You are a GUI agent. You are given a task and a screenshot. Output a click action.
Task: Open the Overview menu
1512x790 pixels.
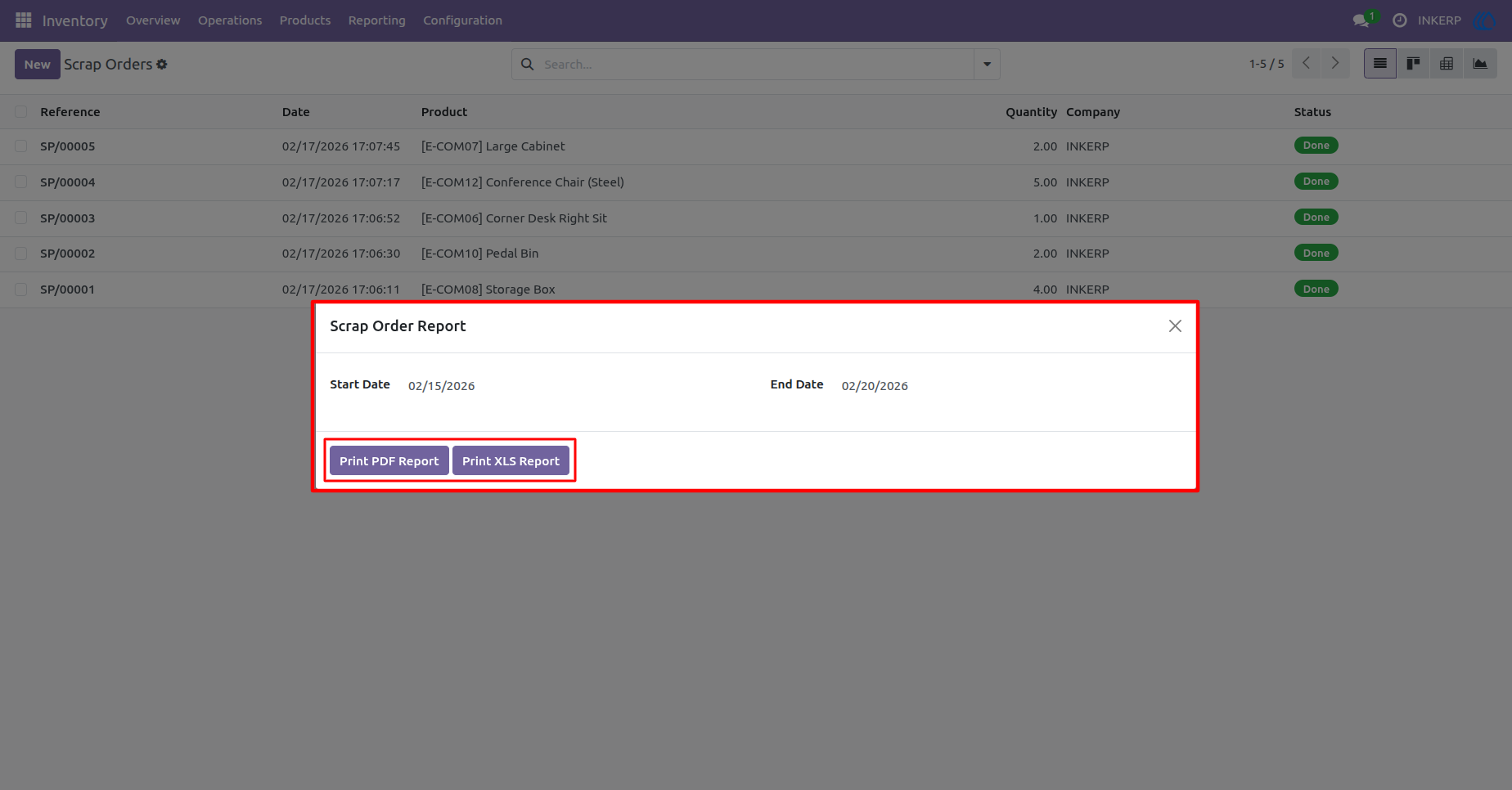coord(153,20)
